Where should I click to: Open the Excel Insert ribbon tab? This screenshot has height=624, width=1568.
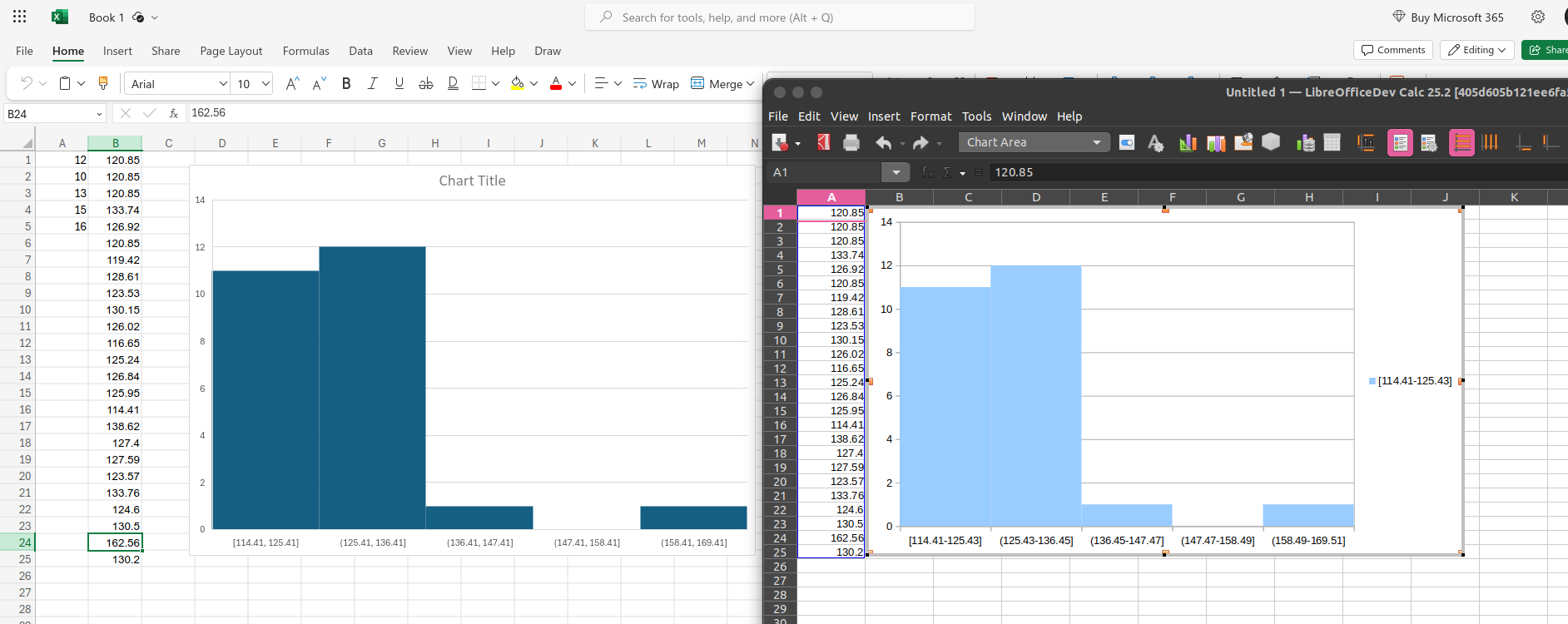(x=117, y=51)
